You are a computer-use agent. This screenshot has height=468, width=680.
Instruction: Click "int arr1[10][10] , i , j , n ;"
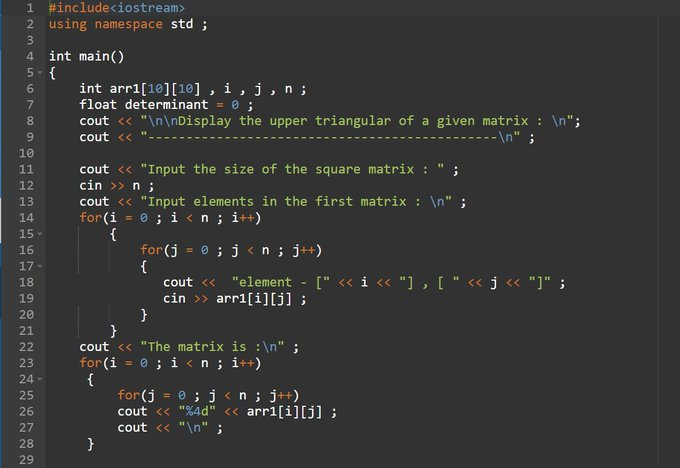193,89
